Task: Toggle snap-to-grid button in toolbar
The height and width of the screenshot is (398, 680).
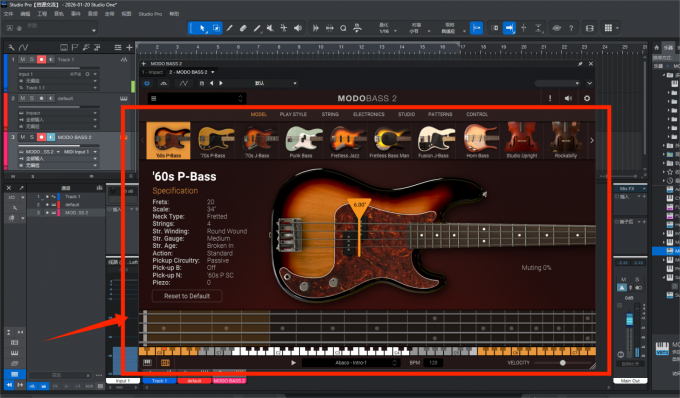Action: click(477, 28)
